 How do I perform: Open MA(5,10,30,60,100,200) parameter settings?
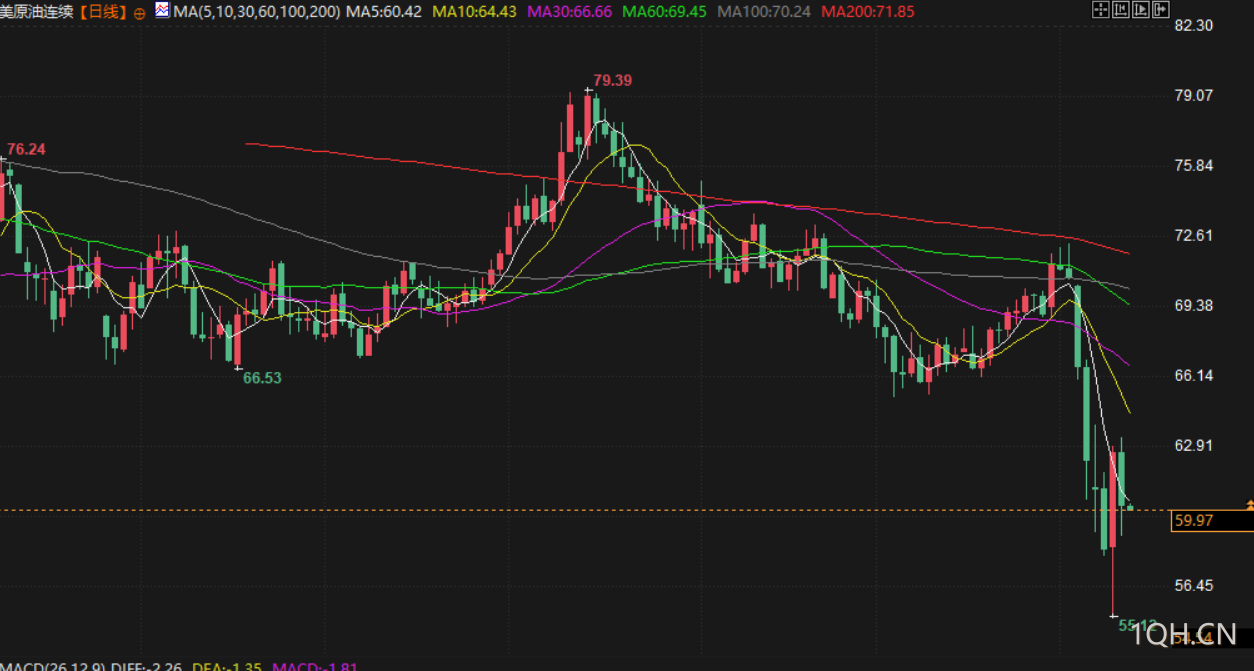pyautogui.click(x=256, y=12)
